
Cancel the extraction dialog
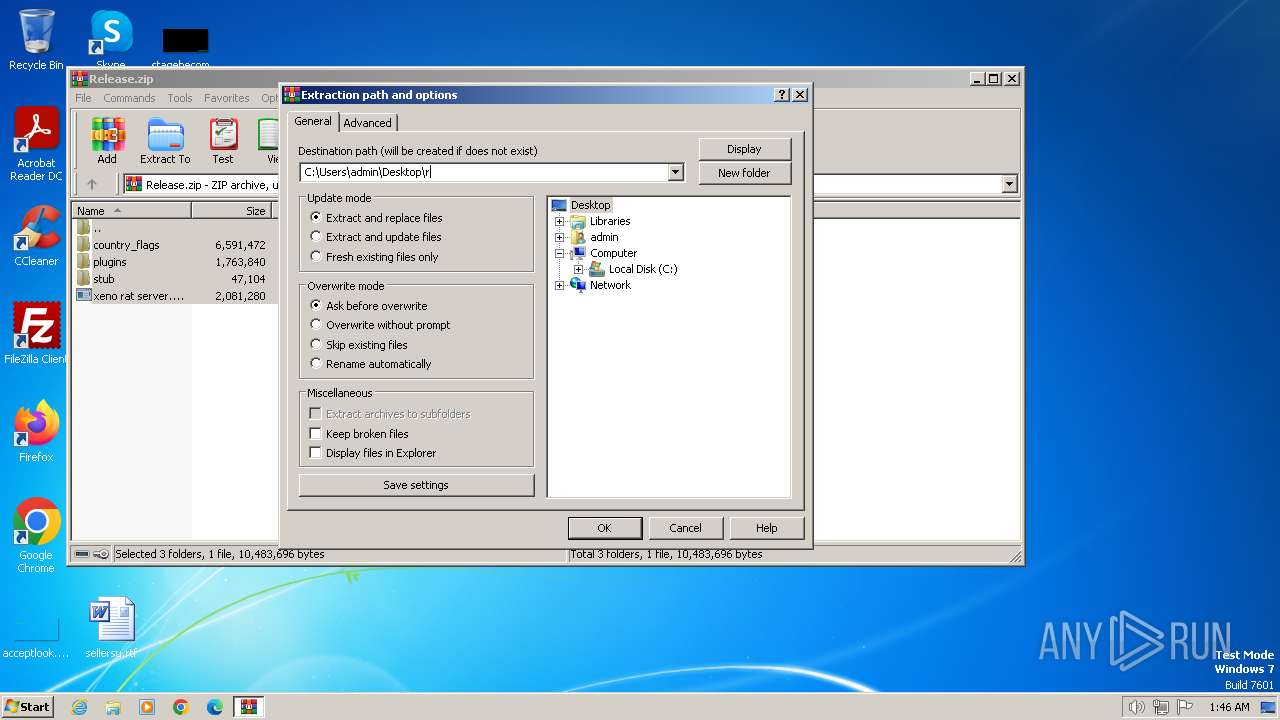point(685,528)
